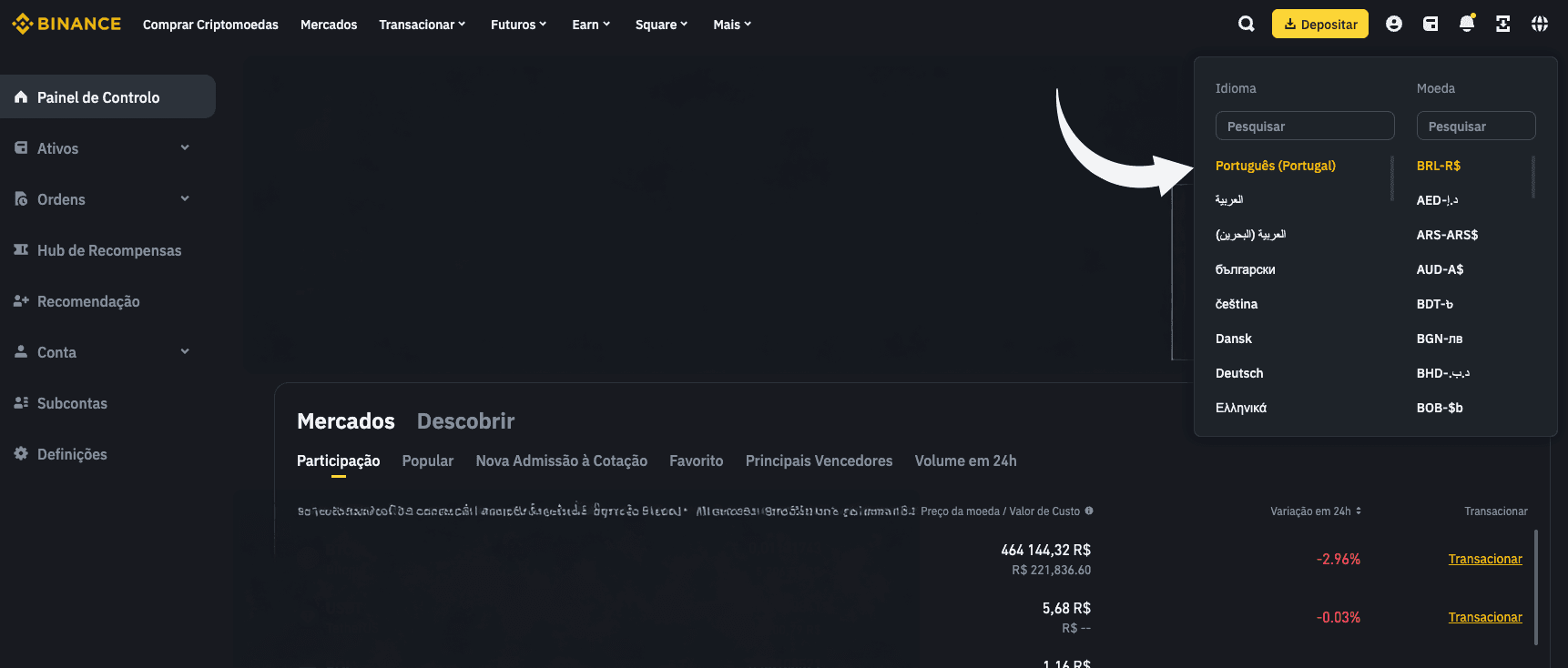Select the Nova Admissão à Cotação tab
This screenshot has height=668, width=1568.
coord(562,461)
